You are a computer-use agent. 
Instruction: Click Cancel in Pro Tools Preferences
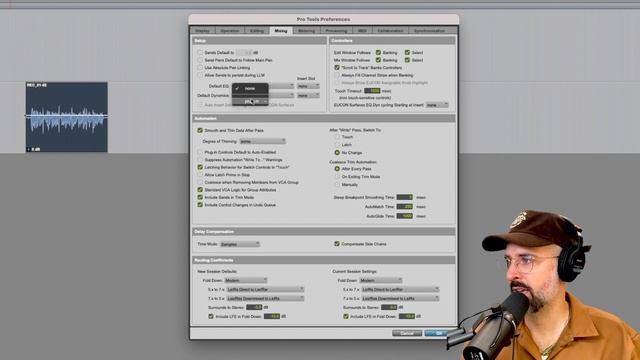[407, 333]
